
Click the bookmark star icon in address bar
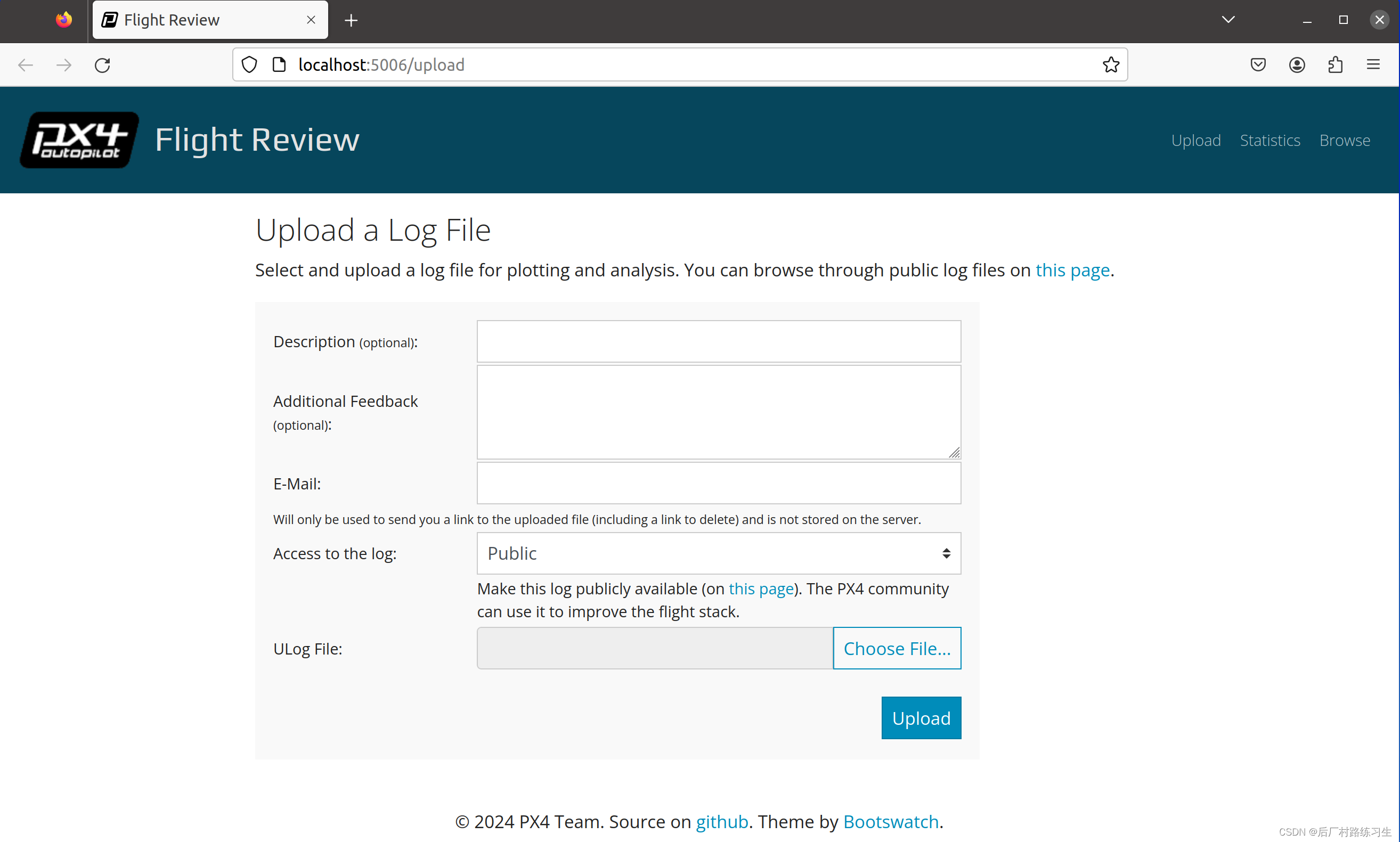(x=1111, y=65)
